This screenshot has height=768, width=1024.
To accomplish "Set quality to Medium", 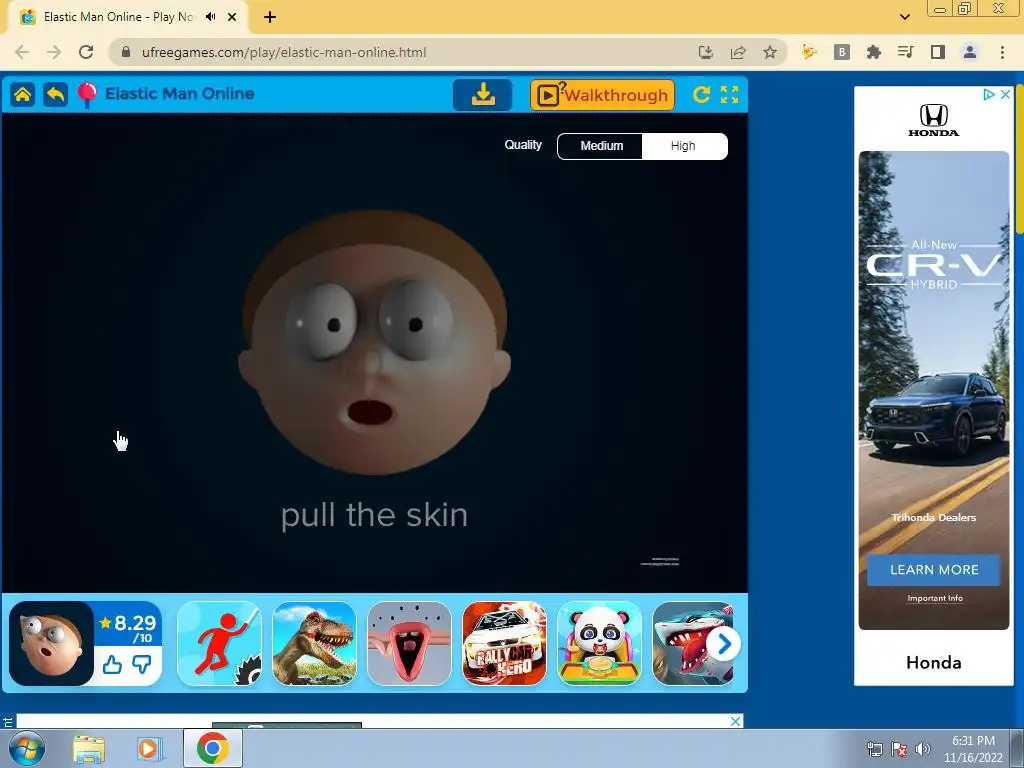I will pyautogui.click(x=600, y=146).
